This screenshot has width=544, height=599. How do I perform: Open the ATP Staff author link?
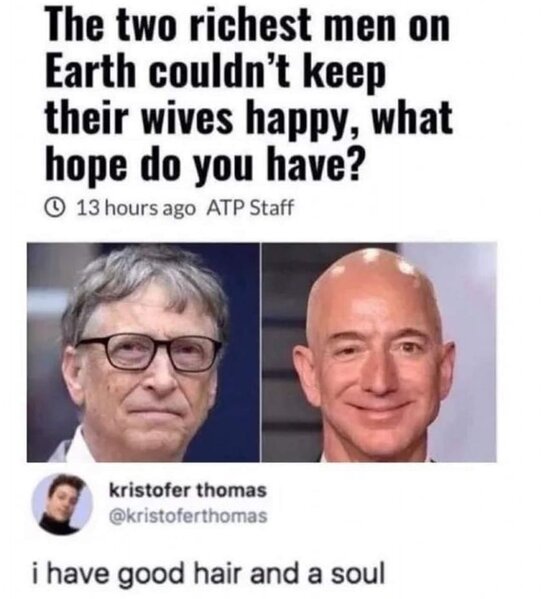point(251,208)
